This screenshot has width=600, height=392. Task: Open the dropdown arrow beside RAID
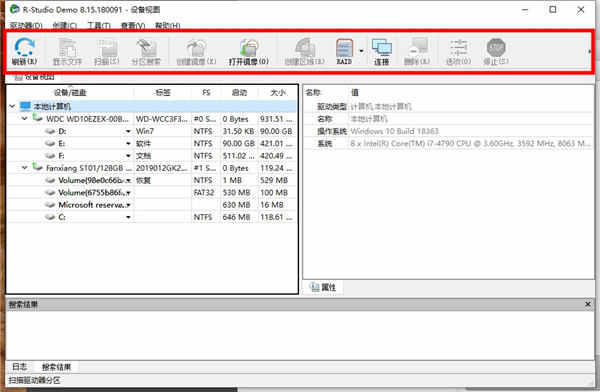(x=361, y=51)
